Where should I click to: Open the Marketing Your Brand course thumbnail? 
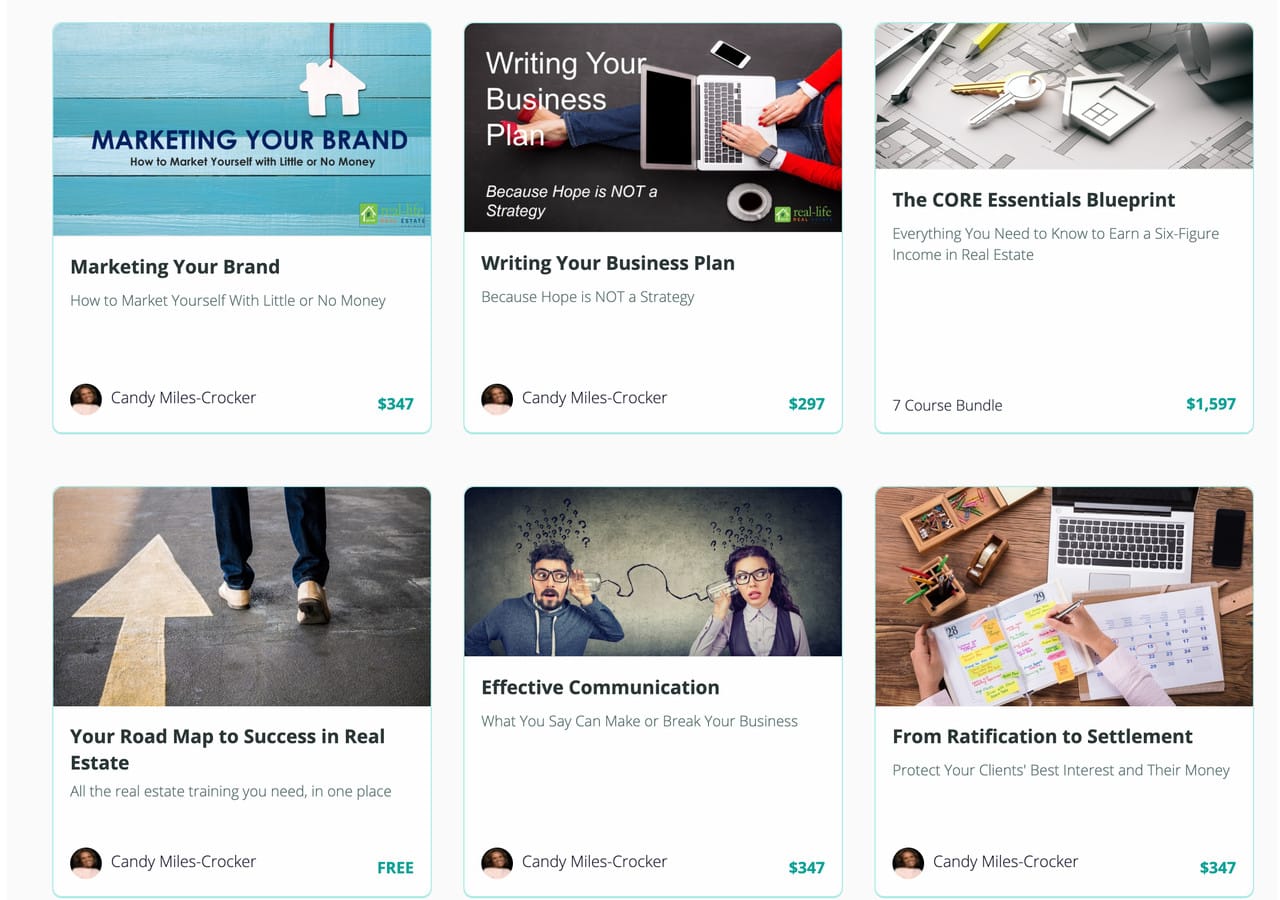pos(242,129)
